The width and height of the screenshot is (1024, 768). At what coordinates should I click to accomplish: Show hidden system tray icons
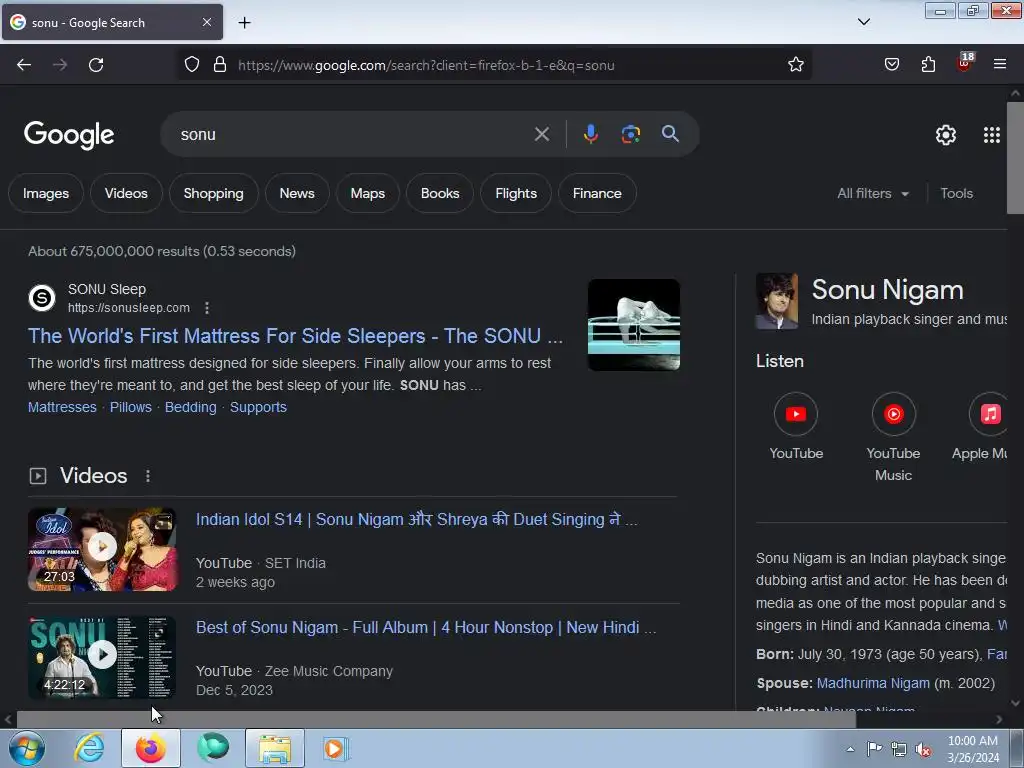tap(850, 749)
